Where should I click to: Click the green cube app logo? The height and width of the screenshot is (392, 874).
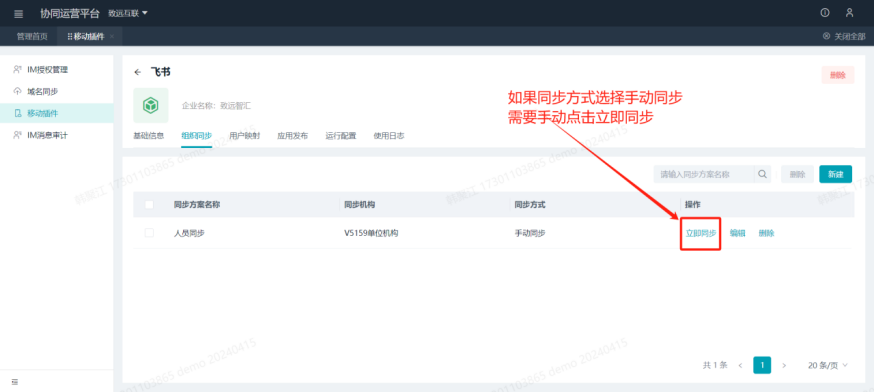pyautogui.click(x=150, y=105)
